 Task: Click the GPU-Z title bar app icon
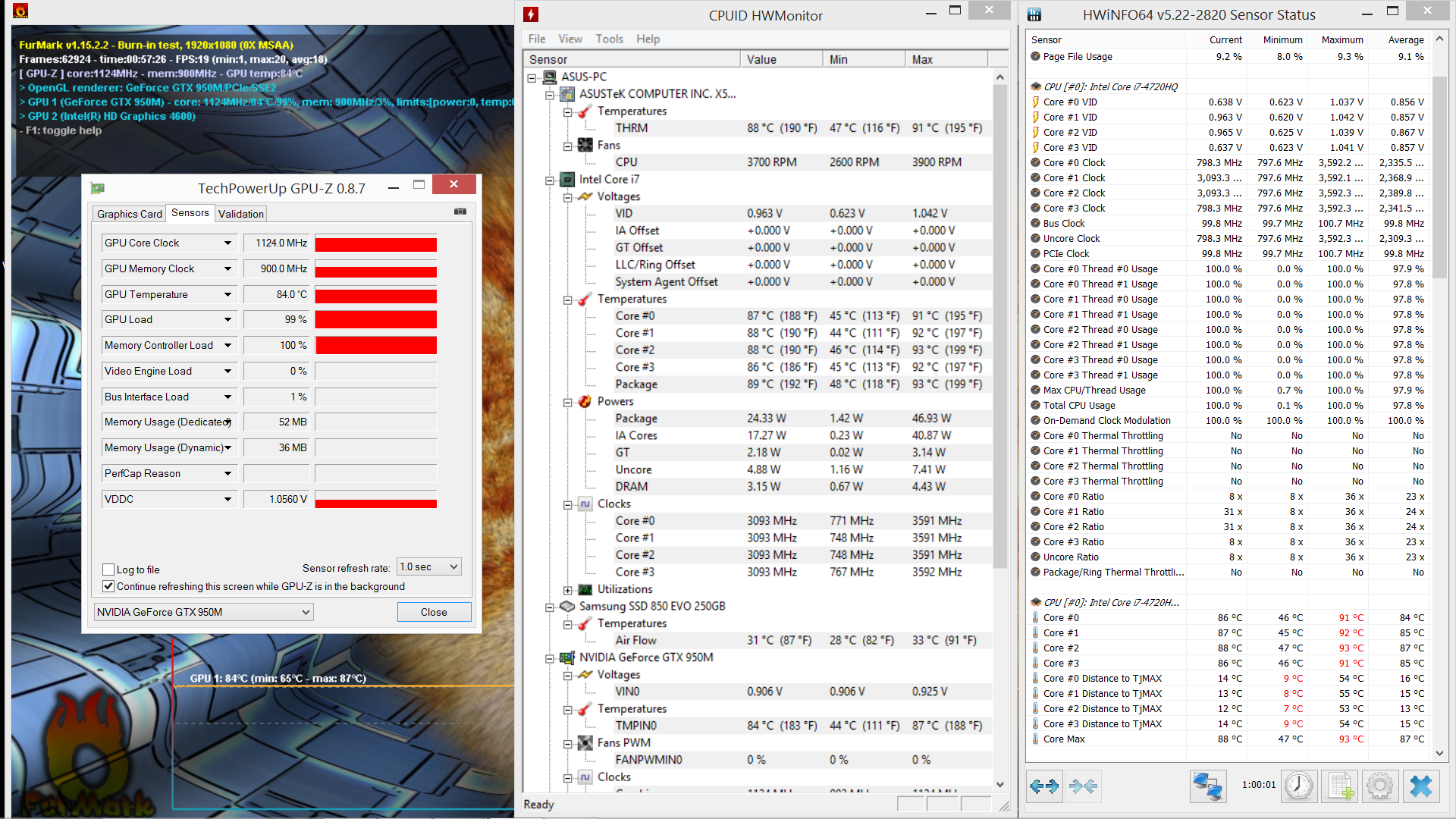point(97,187)
